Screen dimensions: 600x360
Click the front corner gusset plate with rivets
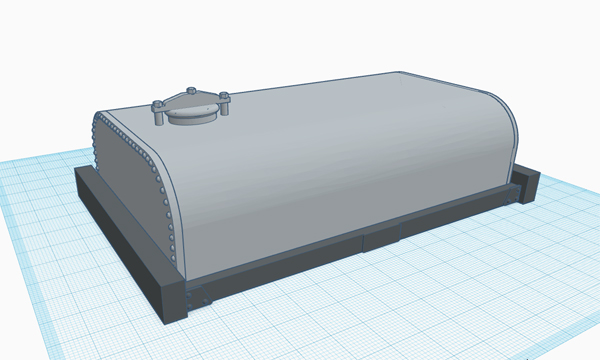(x=197, y=298)
